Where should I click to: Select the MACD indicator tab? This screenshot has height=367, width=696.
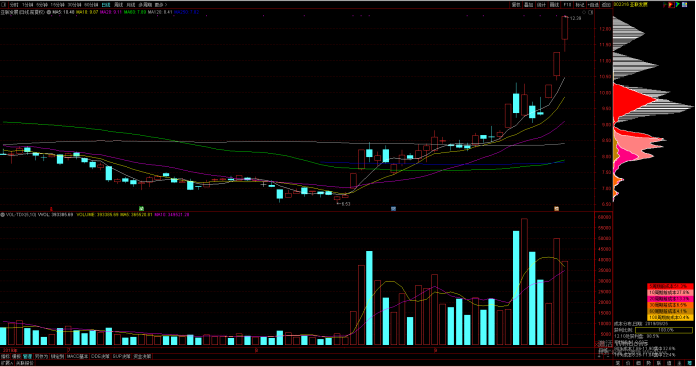[77, 356]
